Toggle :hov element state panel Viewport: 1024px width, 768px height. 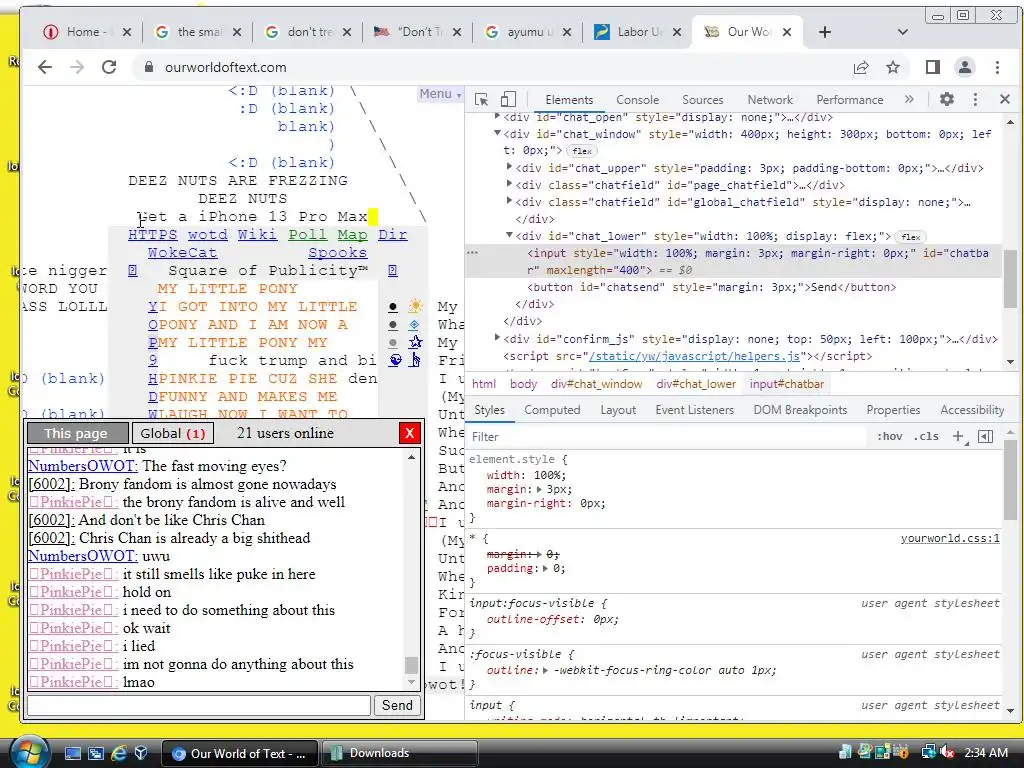click(x=889, y=436)
